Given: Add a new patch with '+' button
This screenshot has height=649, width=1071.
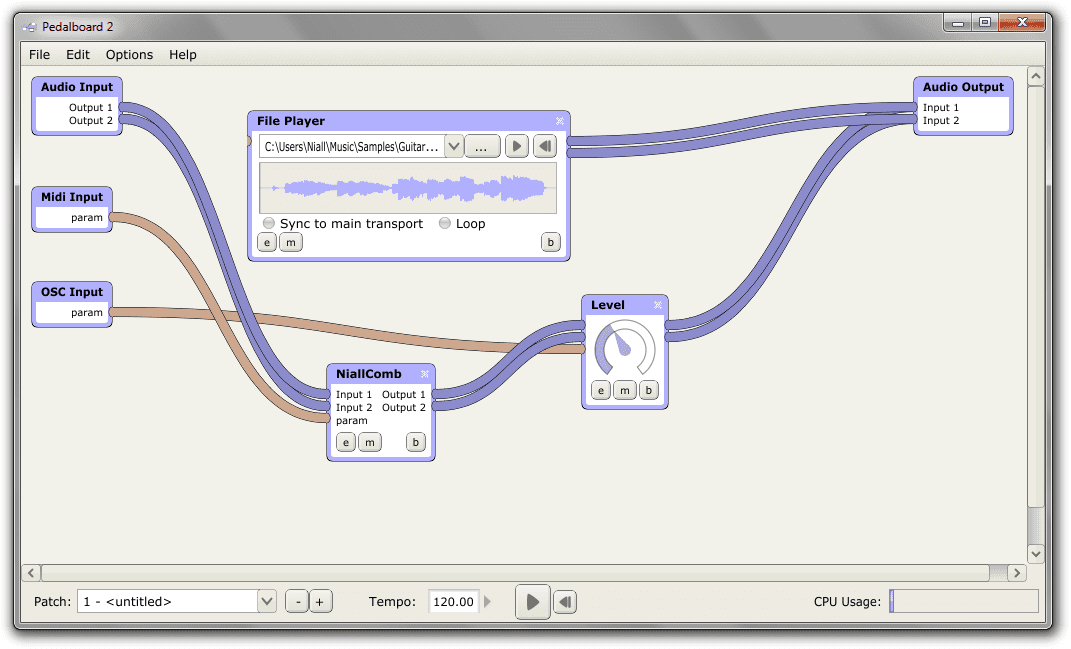Looking at the screenshot, I should 320,602.
